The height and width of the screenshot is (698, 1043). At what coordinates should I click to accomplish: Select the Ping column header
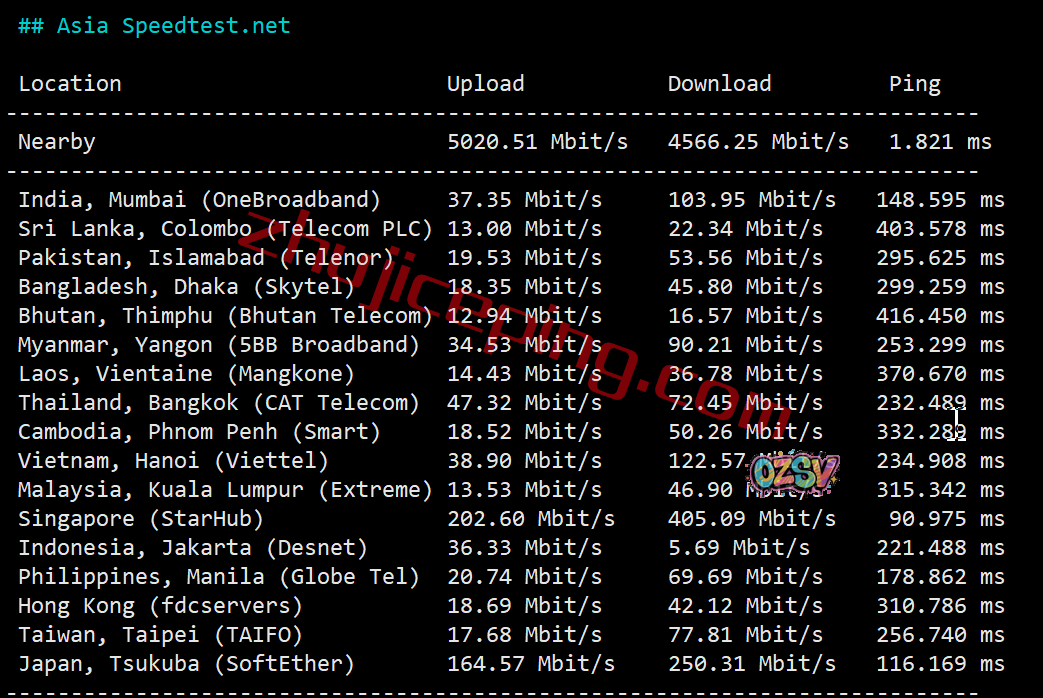point(915,85)
